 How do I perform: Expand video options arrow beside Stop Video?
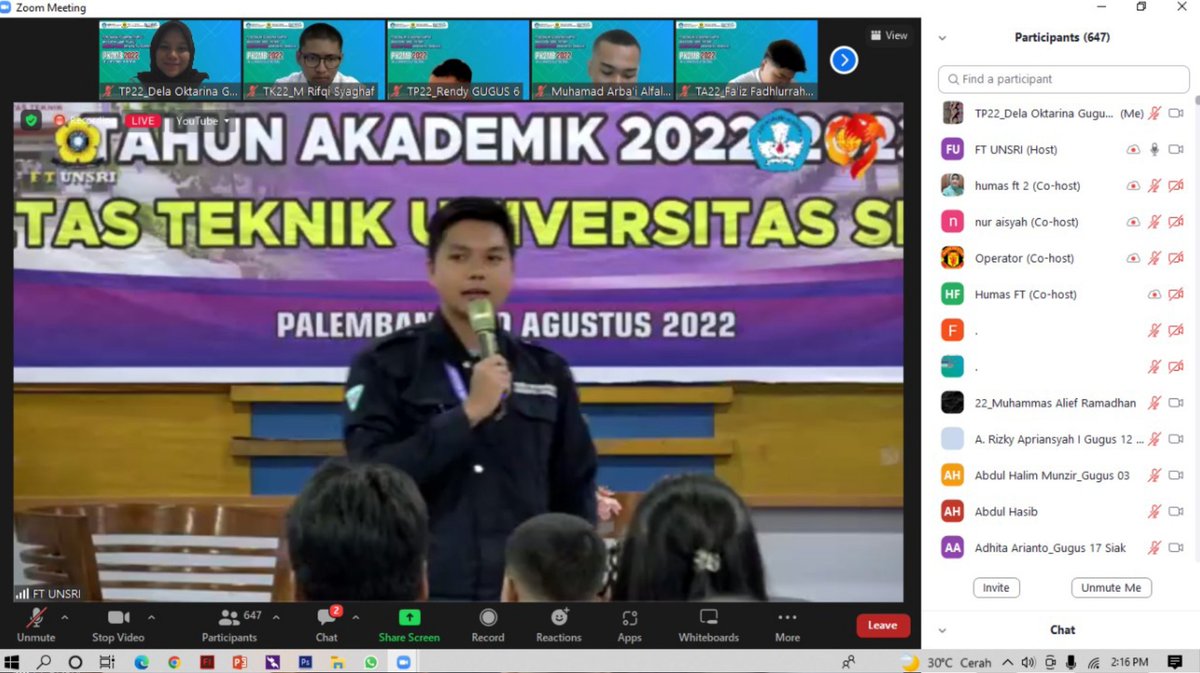(151, 618)
